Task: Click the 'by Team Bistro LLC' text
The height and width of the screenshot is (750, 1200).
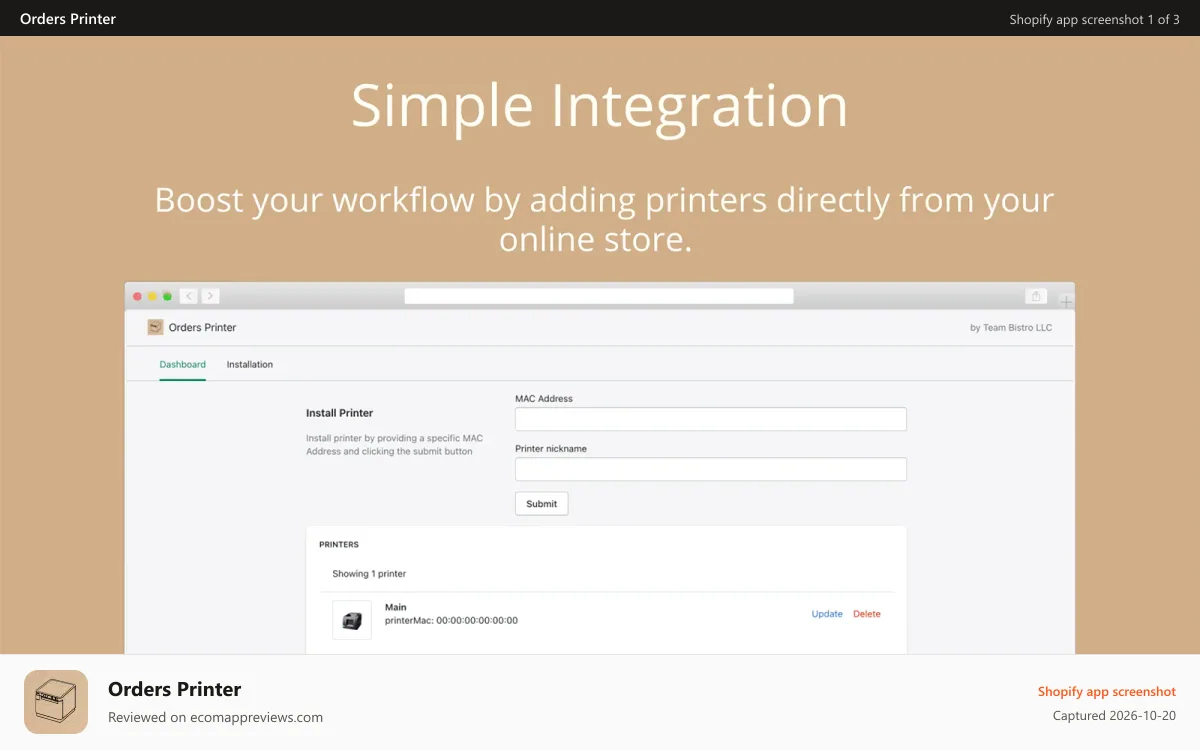Action: (x=1011, y=327)
